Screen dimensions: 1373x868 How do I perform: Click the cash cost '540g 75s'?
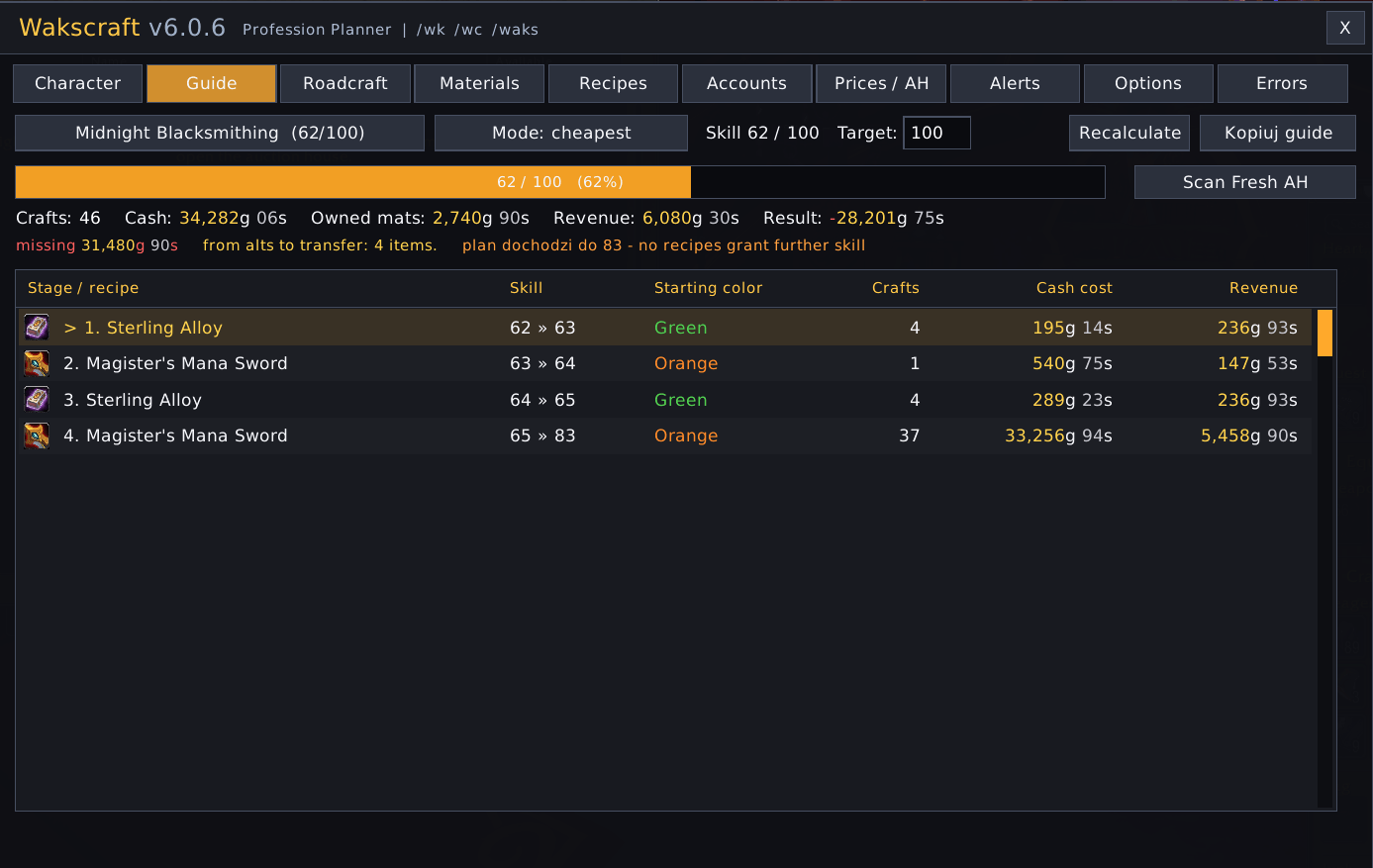(x=1072, y=363)
